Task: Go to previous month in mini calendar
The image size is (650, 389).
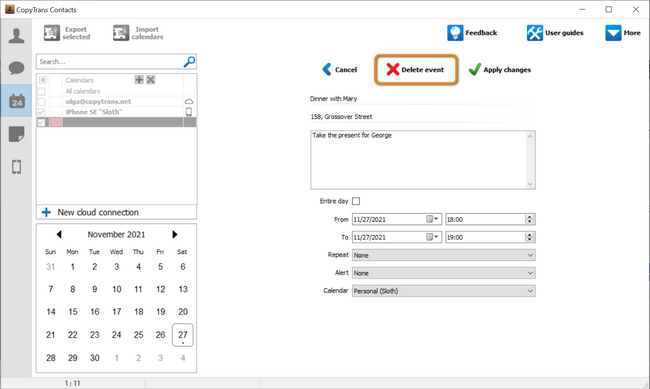Action: (x=59, y=235)
